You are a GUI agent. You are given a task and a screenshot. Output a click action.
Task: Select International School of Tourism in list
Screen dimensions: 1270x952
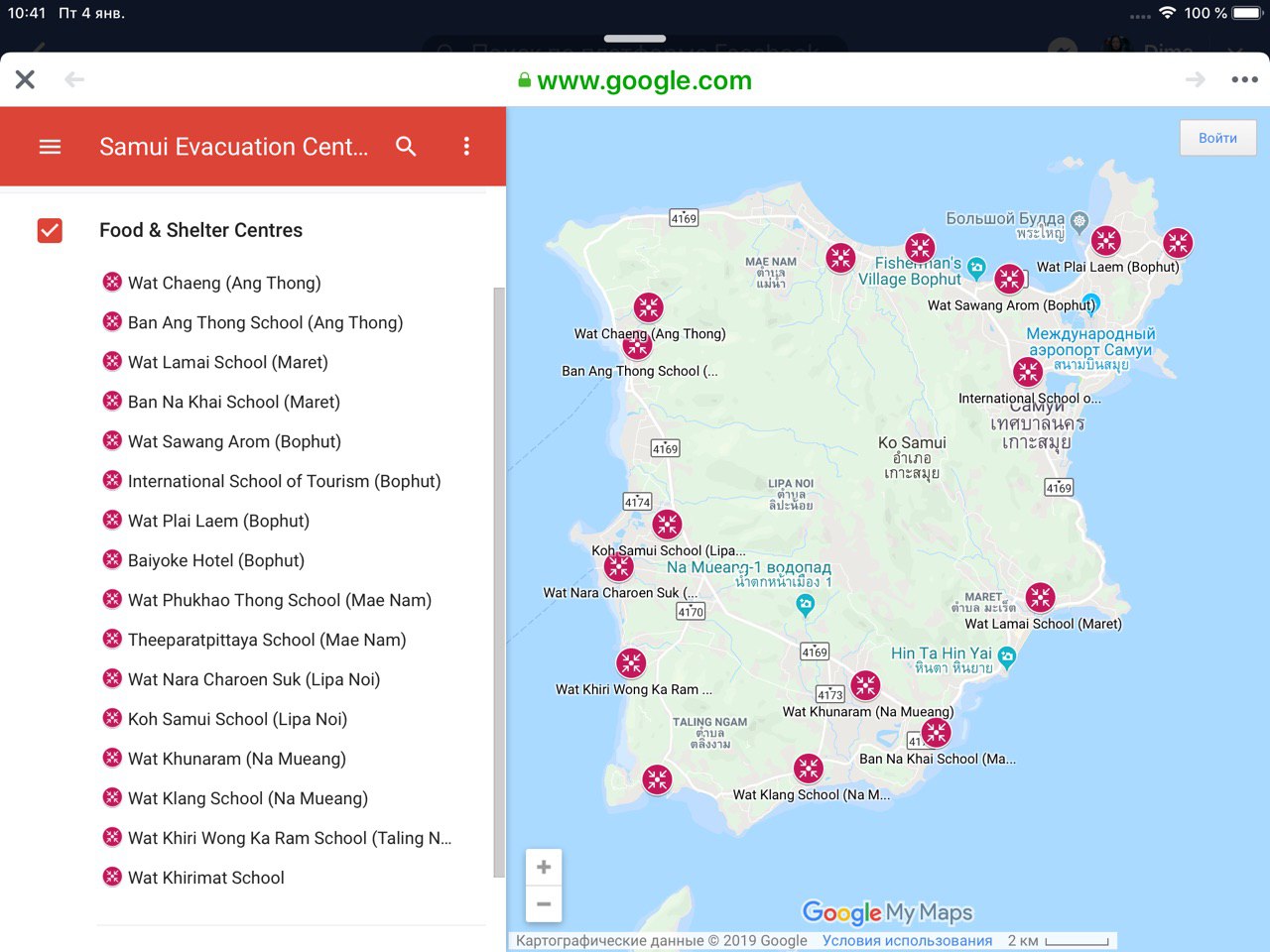point(284,481)
